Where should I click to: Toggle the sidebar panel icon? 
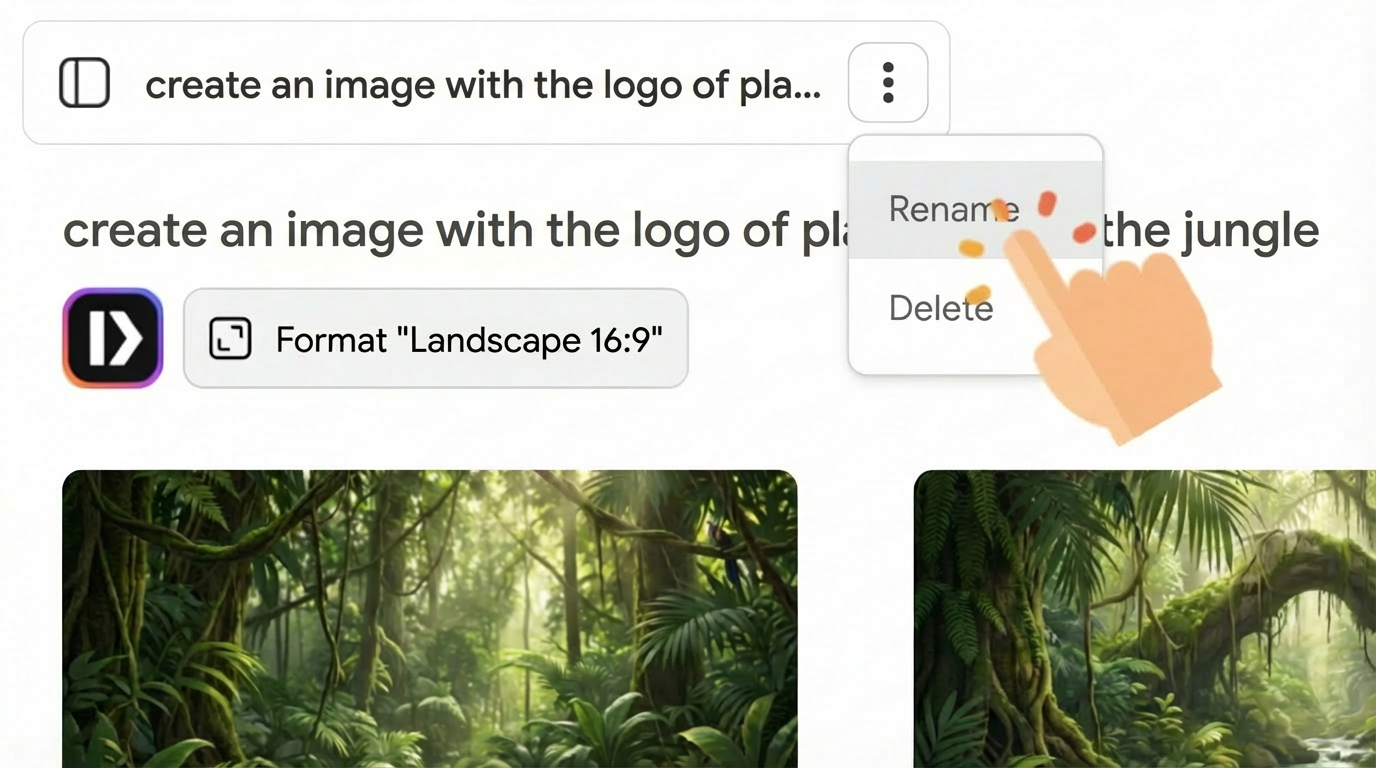84,83
